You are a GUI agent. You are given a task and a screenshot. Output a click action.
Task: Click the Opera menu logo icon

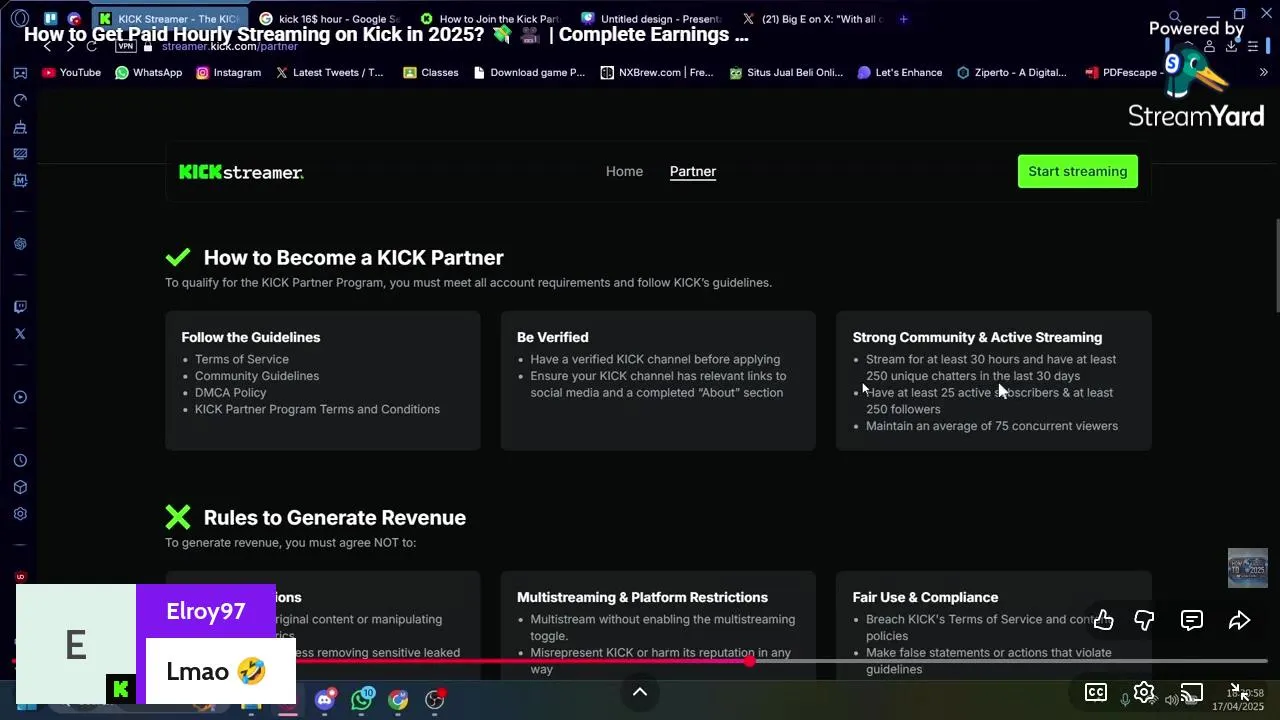(20, 19)
